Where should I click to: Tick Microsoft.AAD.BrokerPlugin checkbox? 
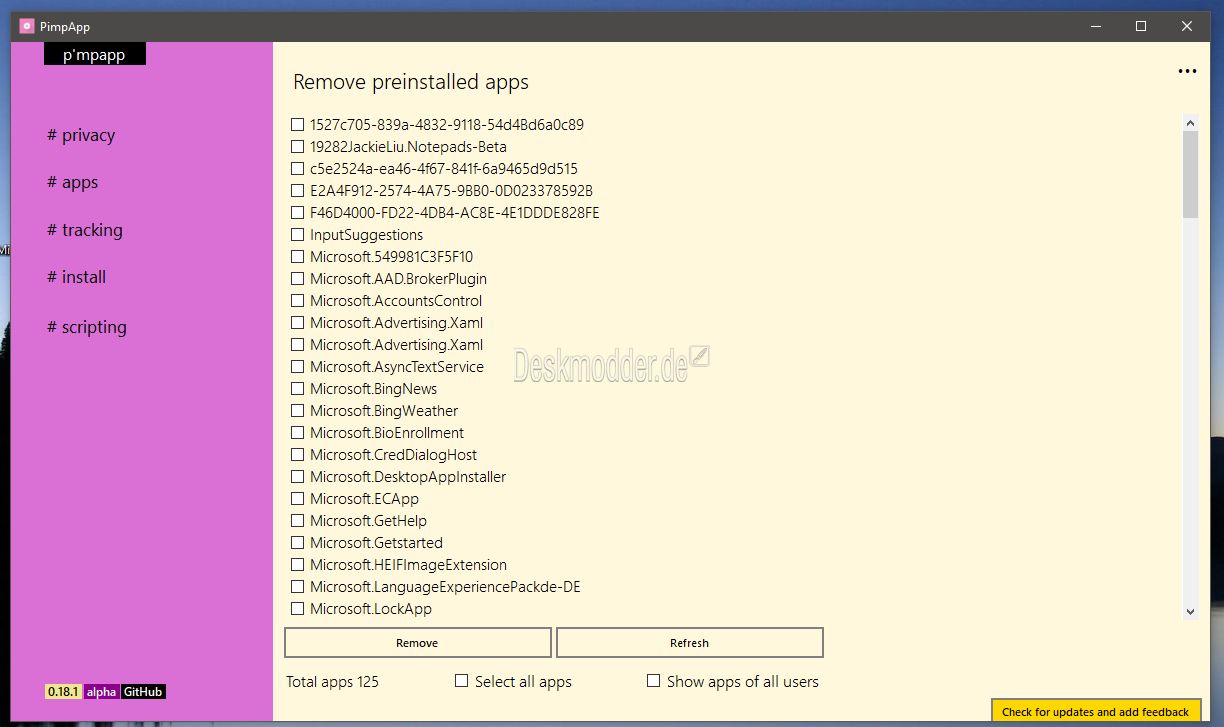tap(297, 279)
